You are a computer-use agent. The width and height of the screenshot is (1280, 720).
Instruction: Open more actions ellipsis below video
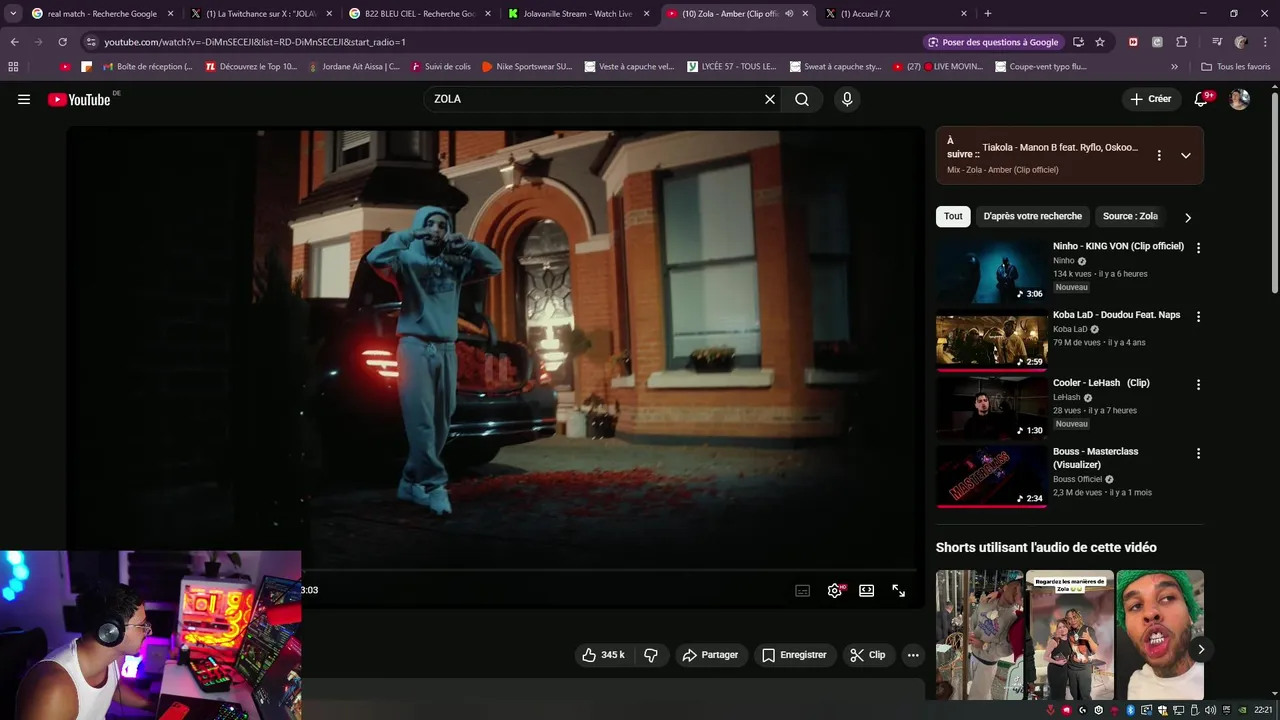pyautogui.click(x=913, y=655)
